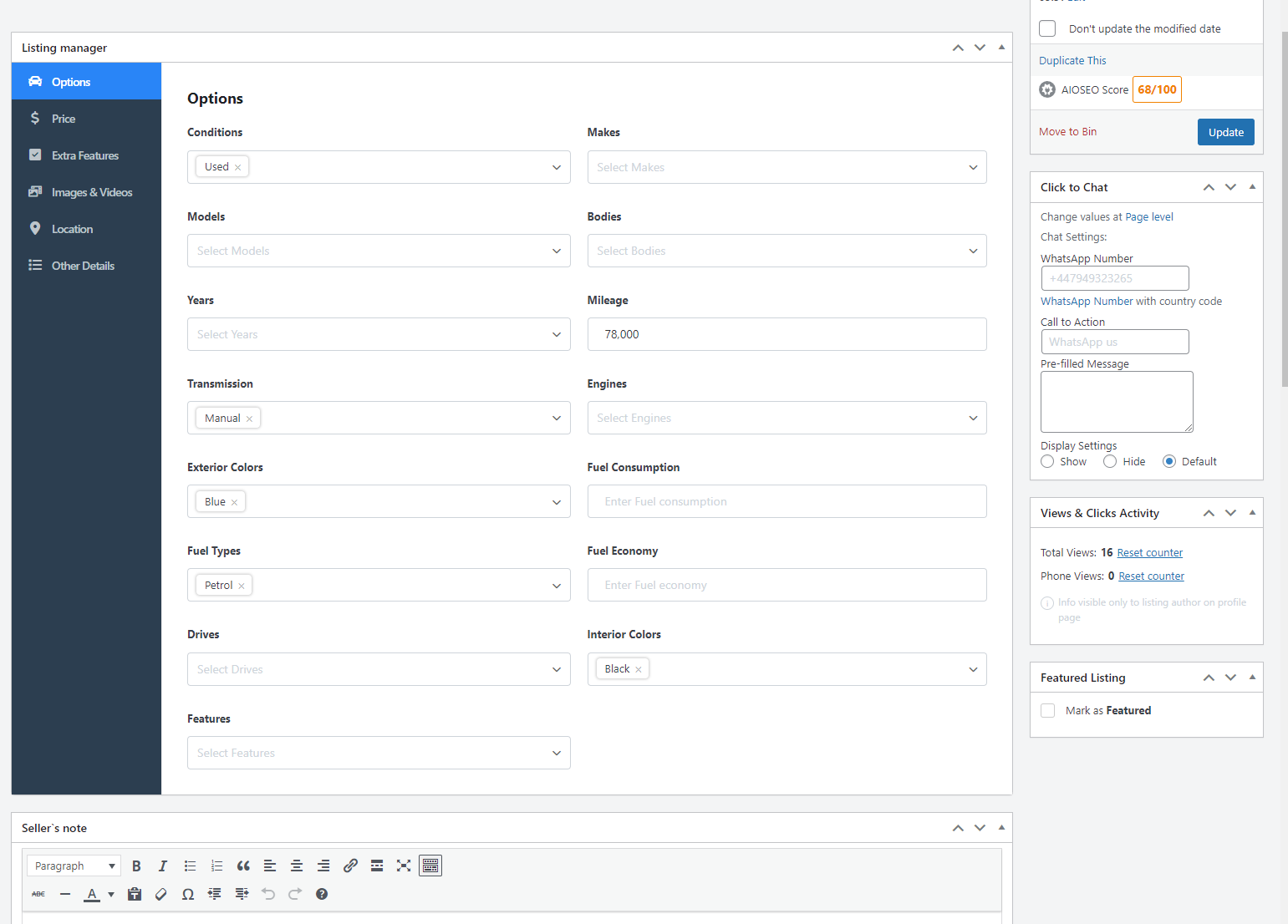
Task: Open the Bodies dropdown
Action: pyautogui.click(x=787, y=251)
